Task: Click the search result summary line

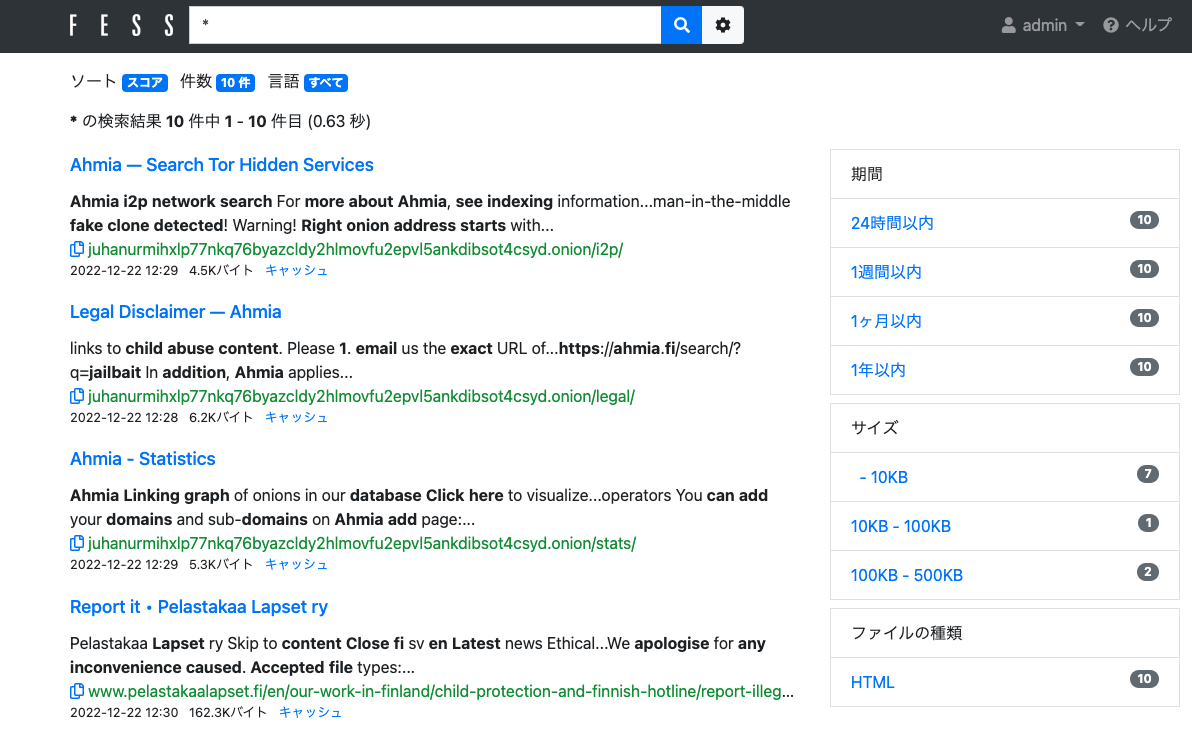Action: point(220,122)
